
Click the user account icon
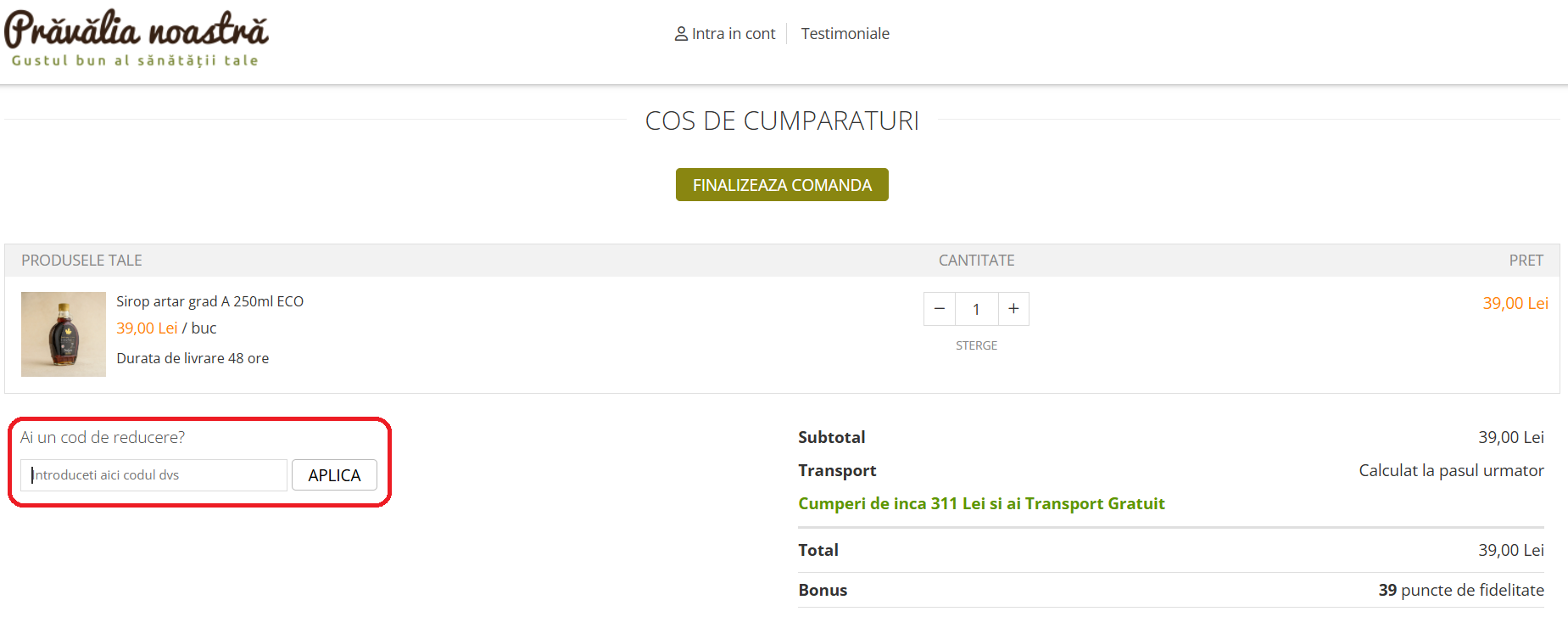pos(680,34)
